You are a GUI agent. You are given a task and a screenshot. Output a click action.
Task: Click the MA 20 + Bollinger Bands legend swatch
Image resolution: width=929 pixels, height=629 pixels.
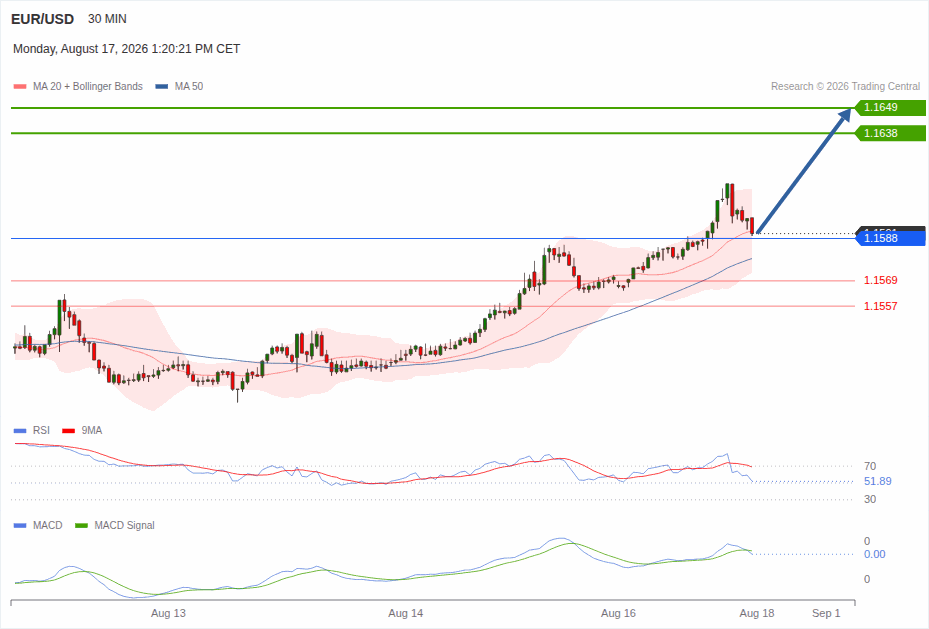click(x=20, y=86)
